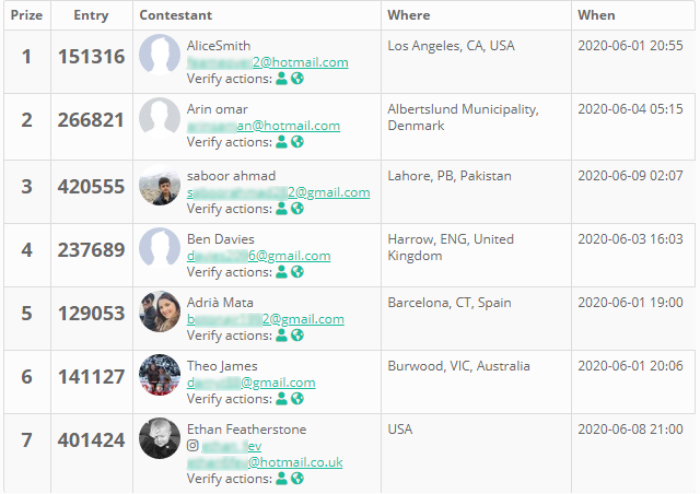Viewport: 700px width, 494px height.
Task: Click the person verify icon for AliceSmith
Action: click(282, 79)
